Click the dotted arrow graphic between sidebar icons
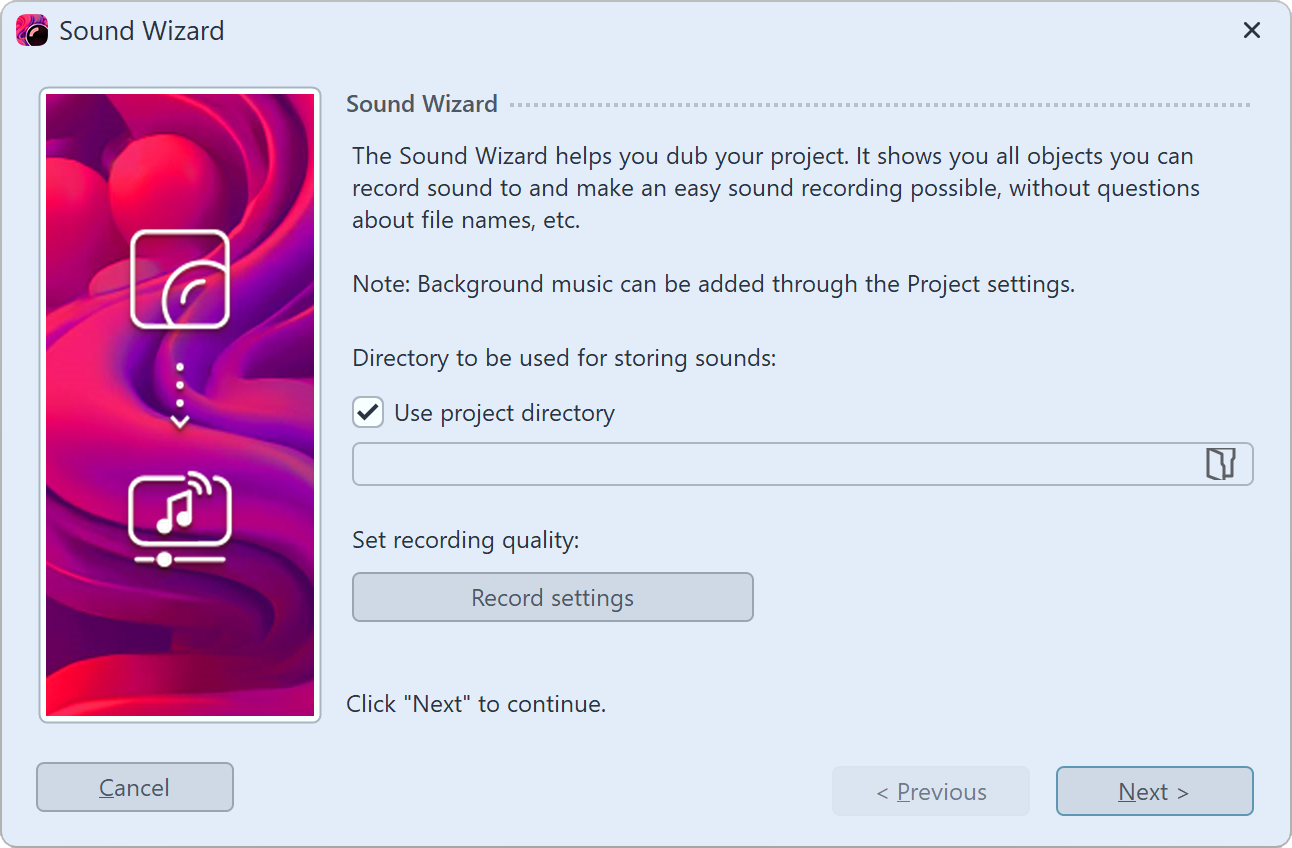The width and height of the screenshot is (1292, 848). coord(179,393)
